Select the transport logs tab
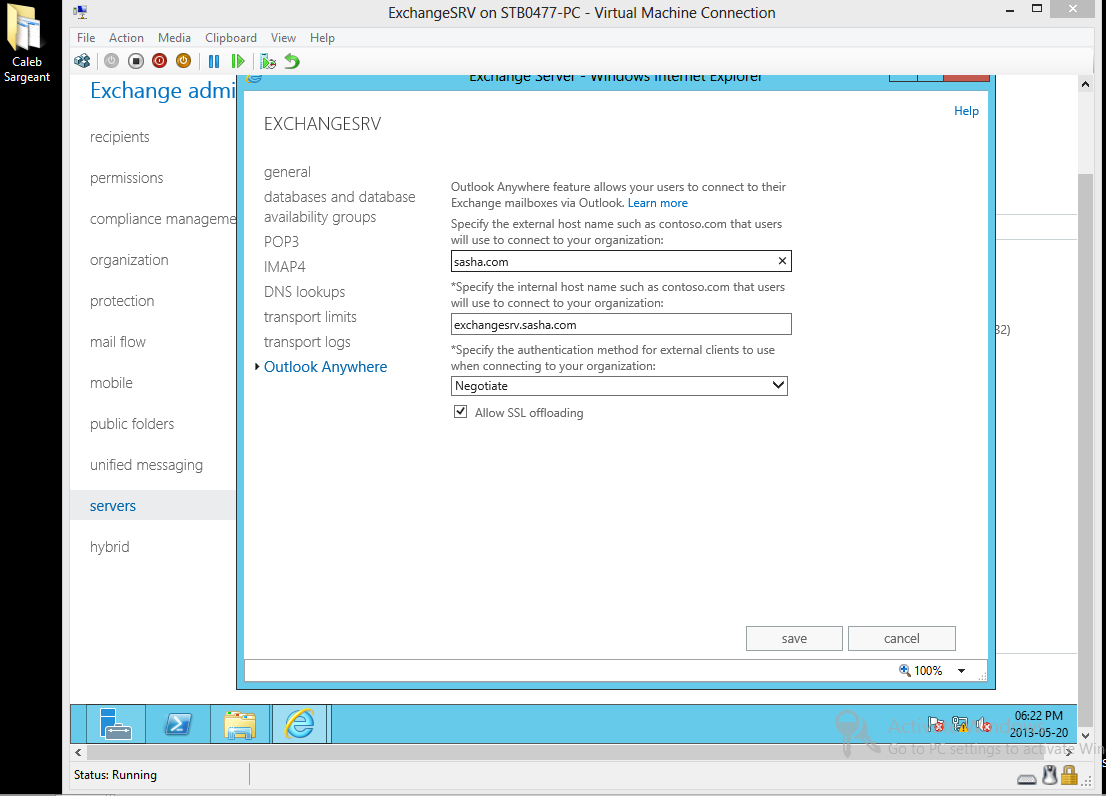 pos(307,342)
